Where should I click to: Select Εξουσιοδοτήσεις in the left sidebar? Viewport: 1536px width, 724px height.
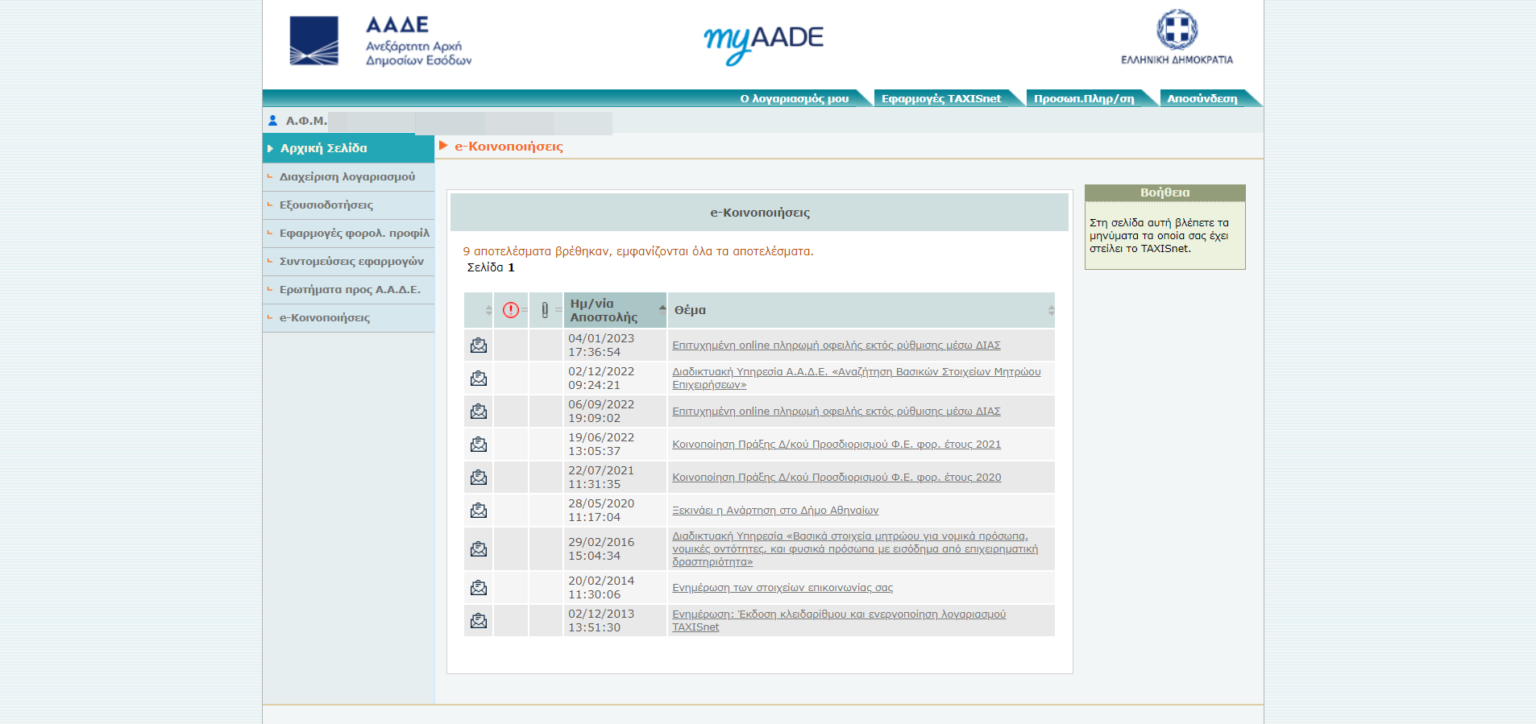tap(326, 205)
